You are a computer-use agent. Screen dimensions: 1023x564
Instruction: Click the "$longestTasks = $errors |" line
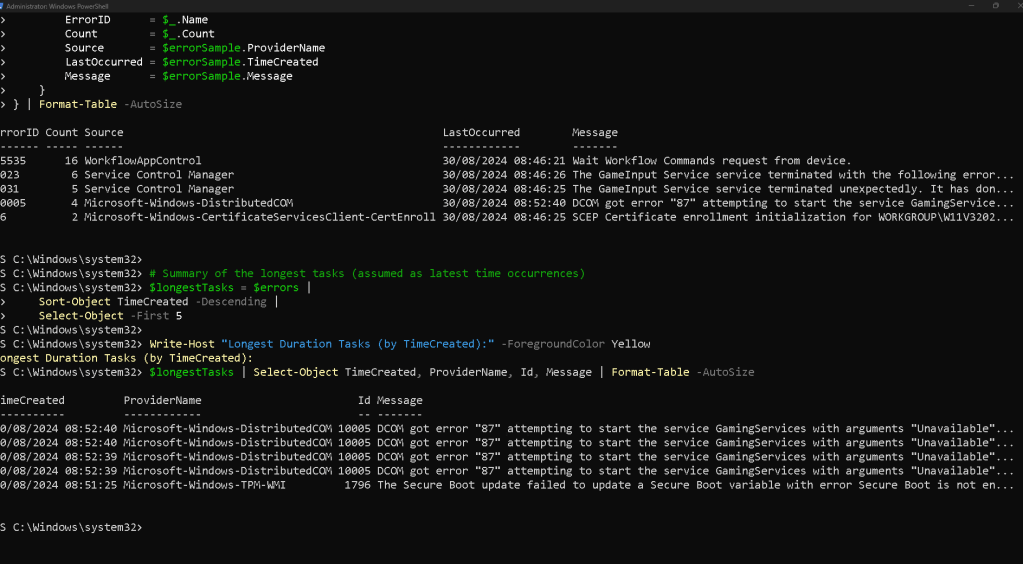230,288
